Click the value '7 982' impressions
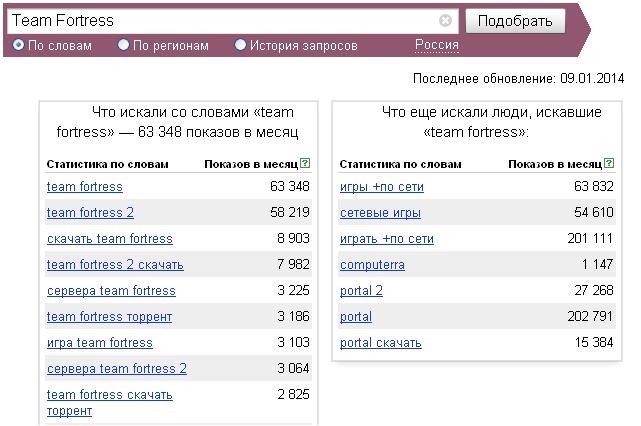Screen dimensions: 641x426 (x=293, y=264)
